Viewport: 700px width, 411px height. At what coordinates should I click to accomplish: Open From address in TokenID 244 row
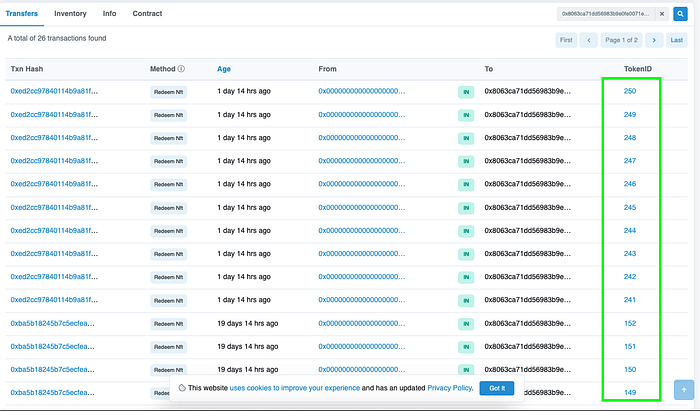362,231
